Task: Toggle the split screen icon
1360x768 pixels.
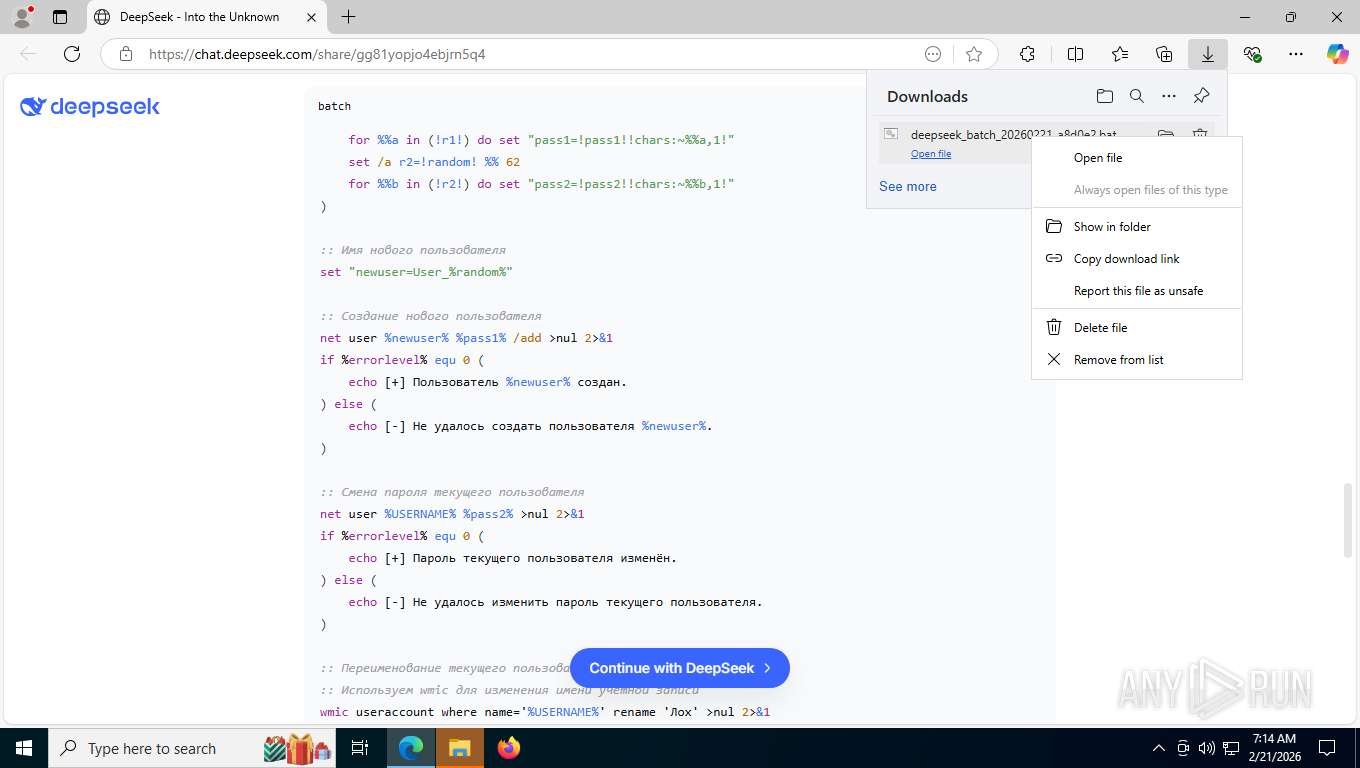Action: (x=1075, y=54)
